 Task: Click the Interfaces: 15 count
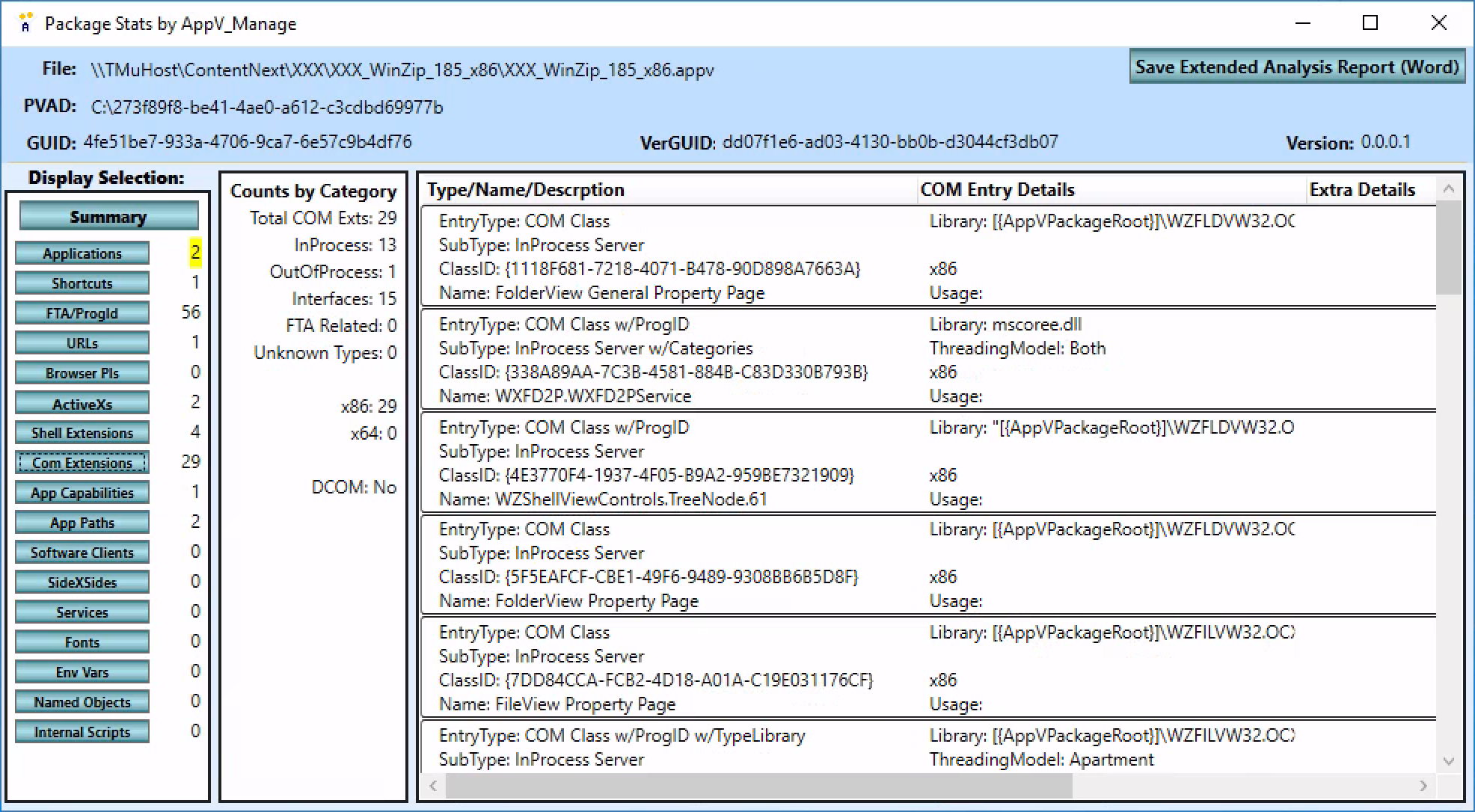[344, 299]
